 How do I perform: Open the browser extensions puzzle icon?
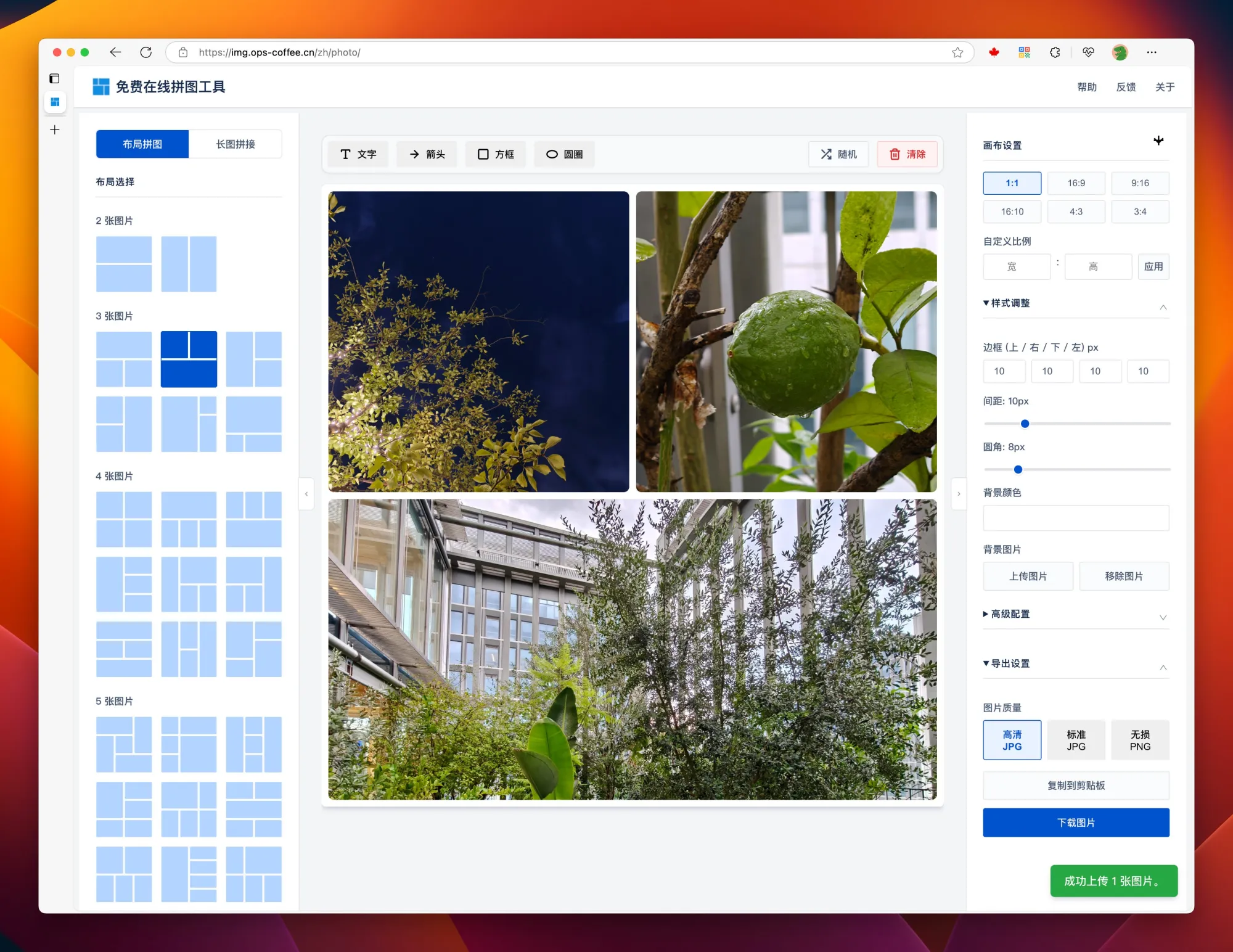tap(1055, 52)
